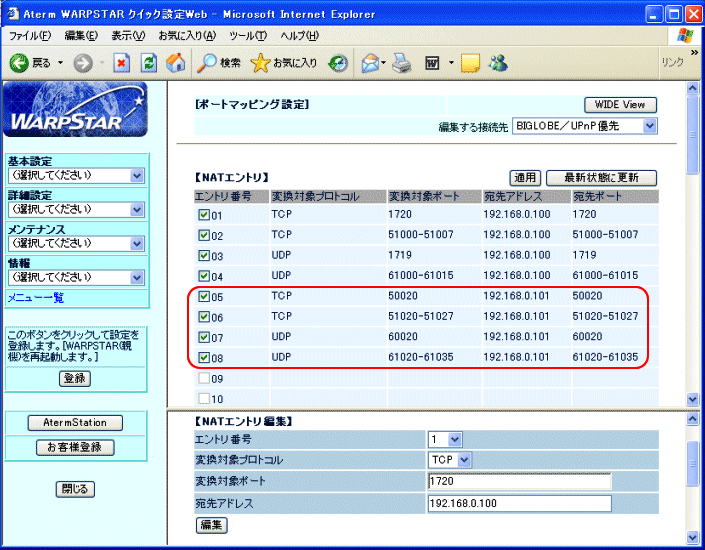Open Favorites (お気に入り) star button
The image size is (705, 550).
pyautogui.click(x=284, y=62)
